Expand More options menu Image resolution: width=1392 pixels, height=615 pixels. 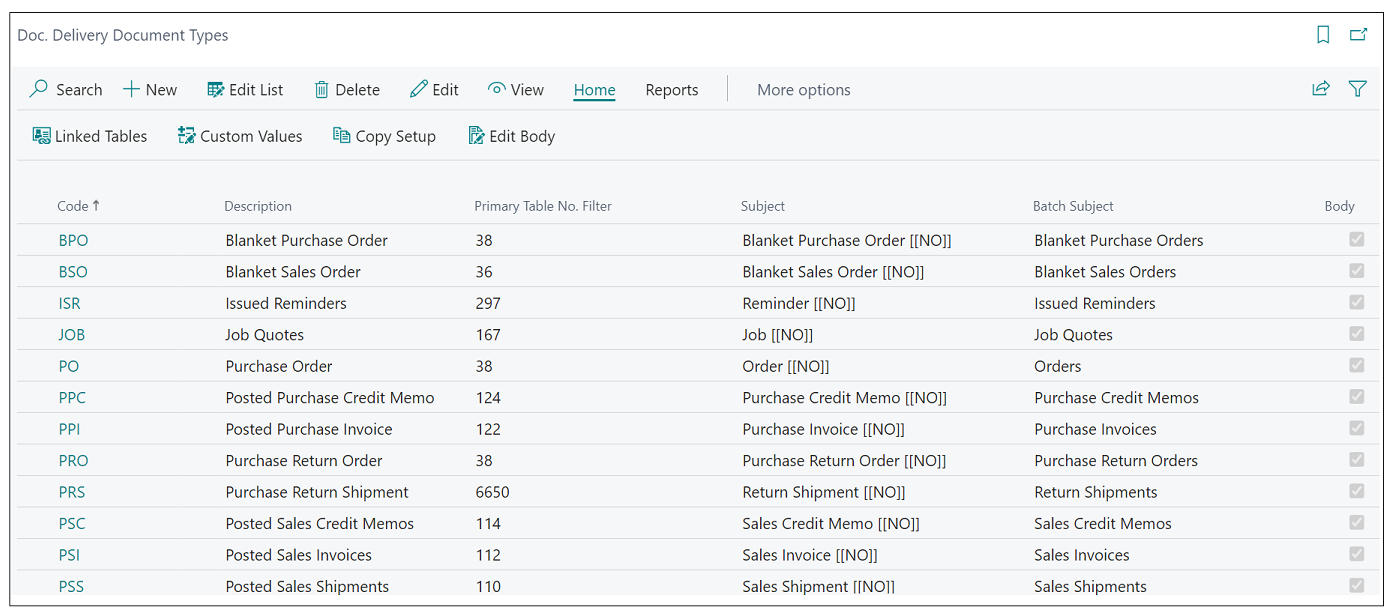tap(803, 89)
